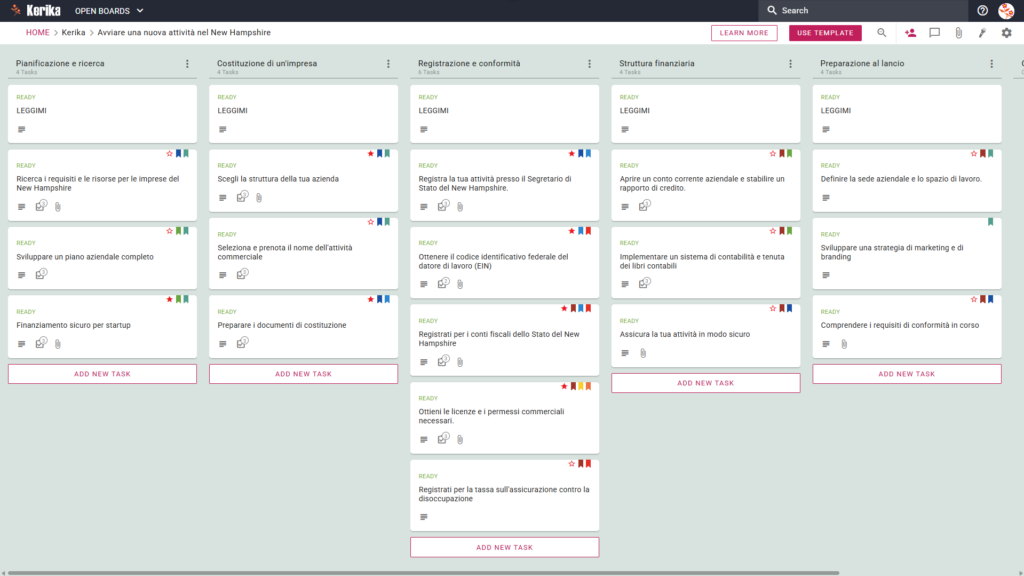Open Registrazione e conformità column menu
This screenshot has height=576, width=1024.
590,64
